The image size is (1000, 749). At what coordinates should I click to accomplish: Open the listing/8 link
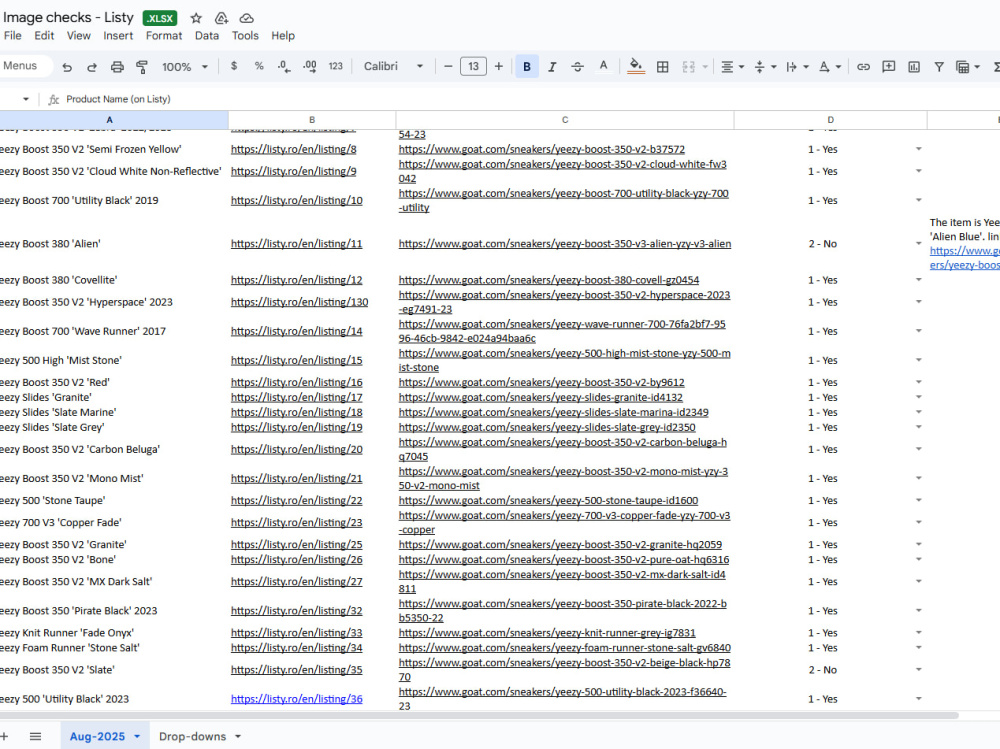(293, 149)
